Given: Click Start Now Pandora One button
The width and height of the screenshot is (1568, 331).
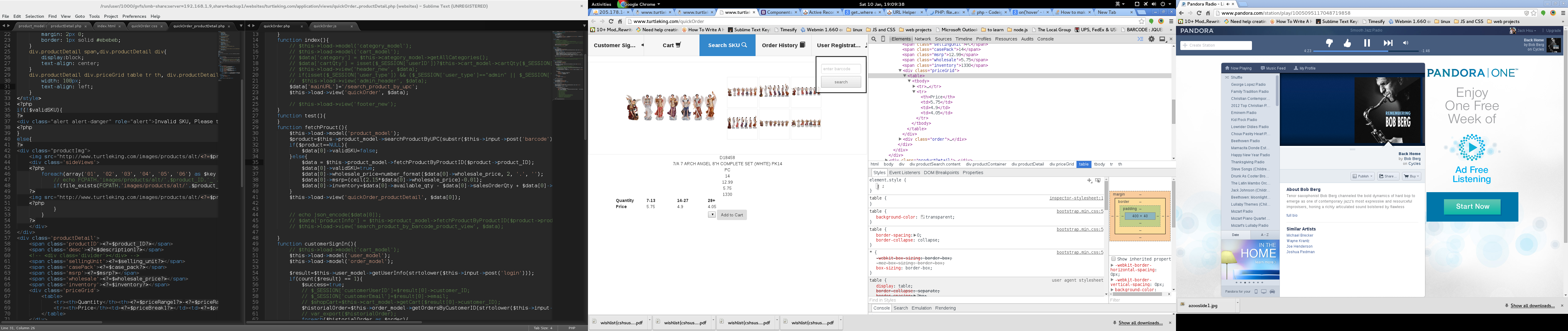Looking at the screenshot, I should (1472, 207).
